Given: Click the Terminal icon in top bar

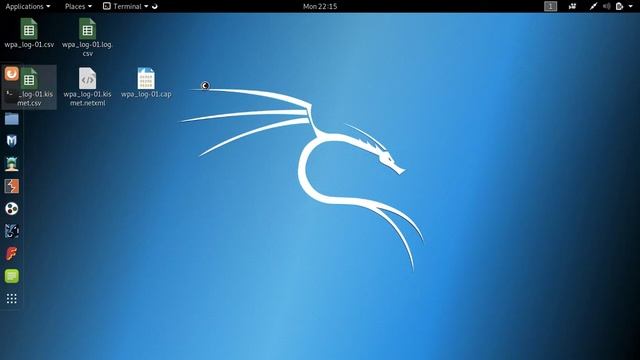Looking at the screenshot, I should coord(107,6).
